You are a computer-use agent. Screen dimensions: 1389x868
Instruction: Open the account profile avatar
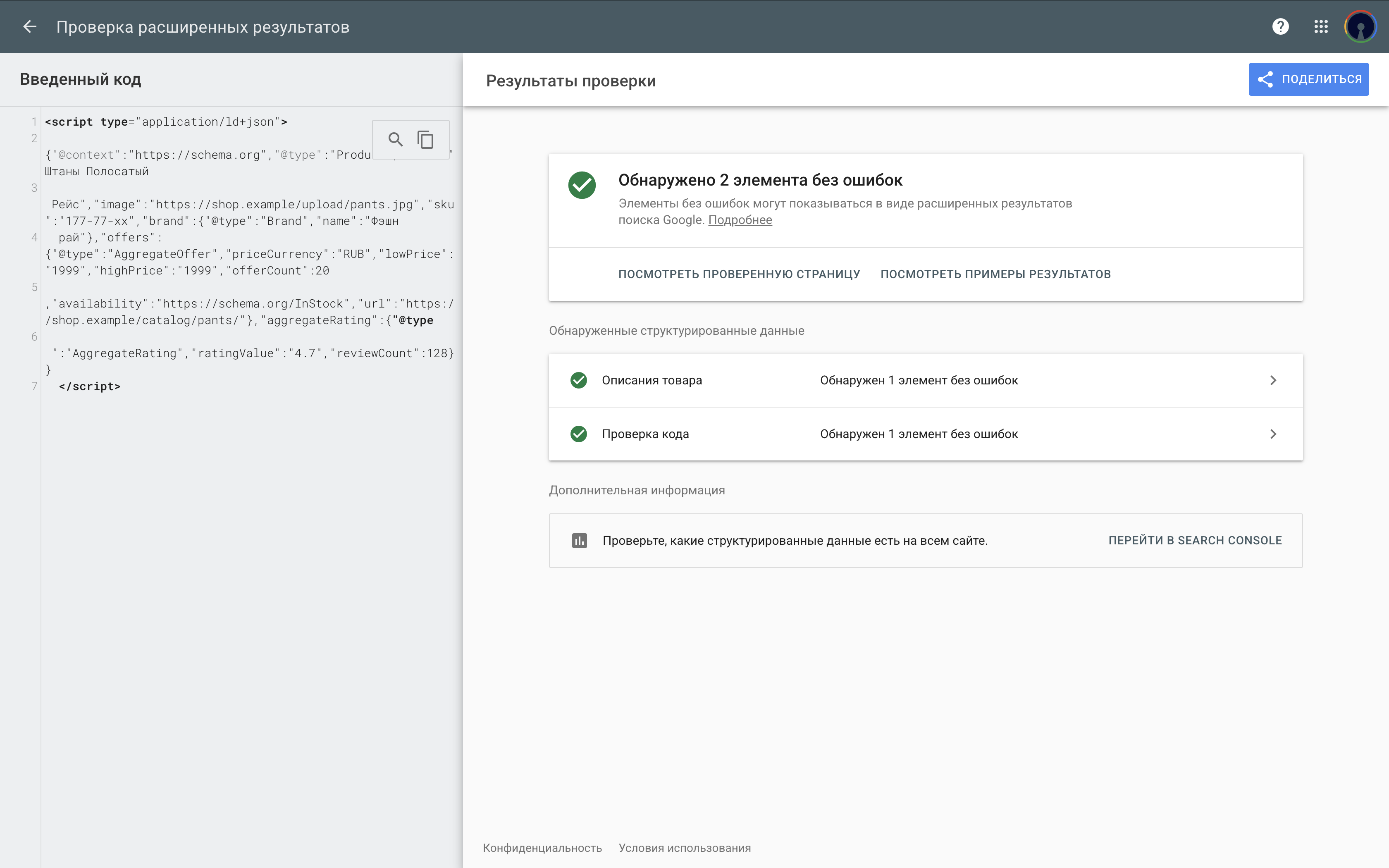[1360, 26]
